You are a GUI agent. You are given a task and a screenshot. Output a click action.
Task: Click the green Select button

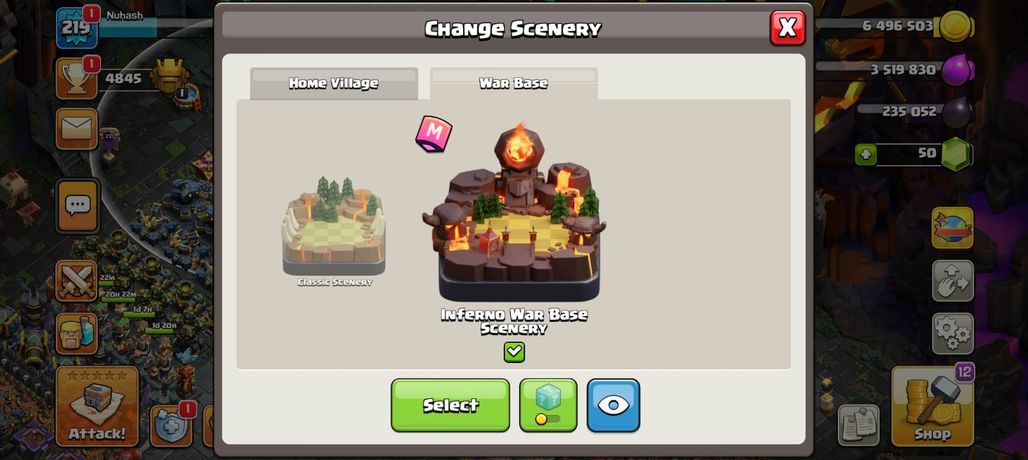point(450,405)
